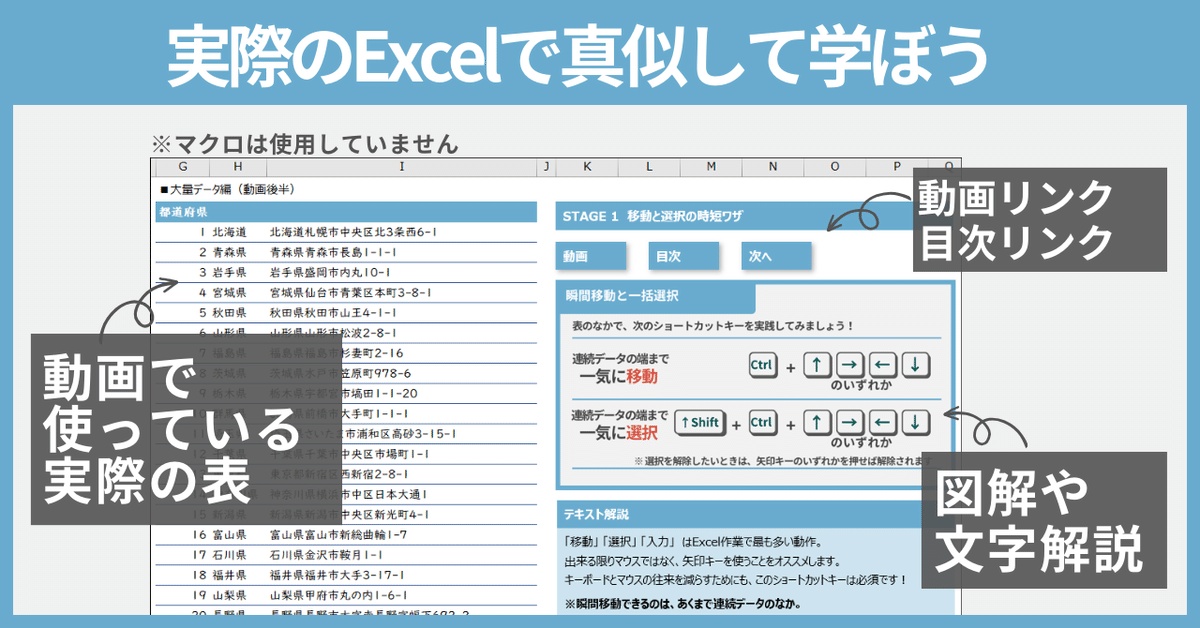Click the up-arrow key icon in the selection shortcut
1200x628 pixels.
816,421
